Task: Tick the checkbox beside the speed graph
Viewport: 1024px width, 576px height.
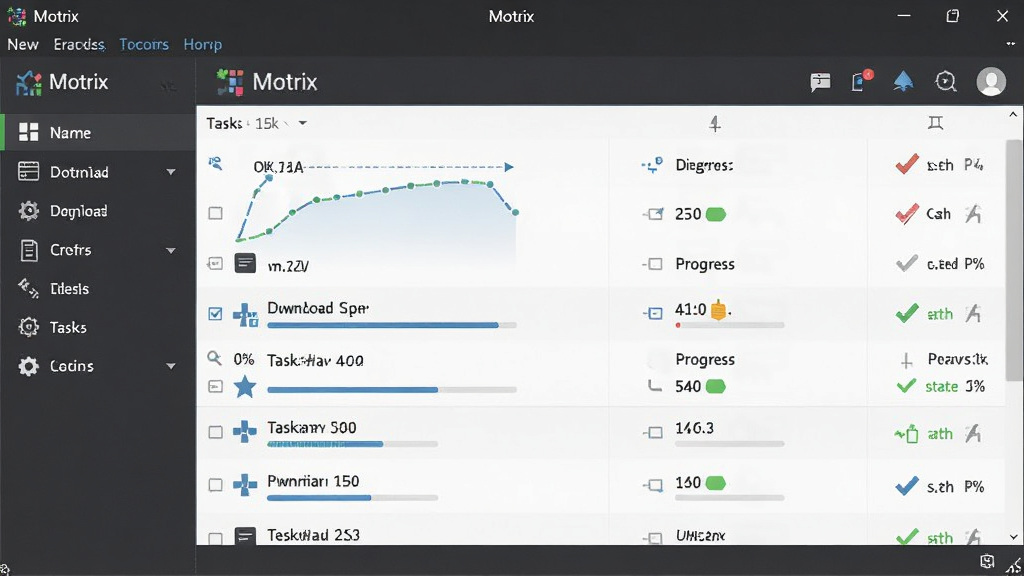Action: tap(215, 214)
